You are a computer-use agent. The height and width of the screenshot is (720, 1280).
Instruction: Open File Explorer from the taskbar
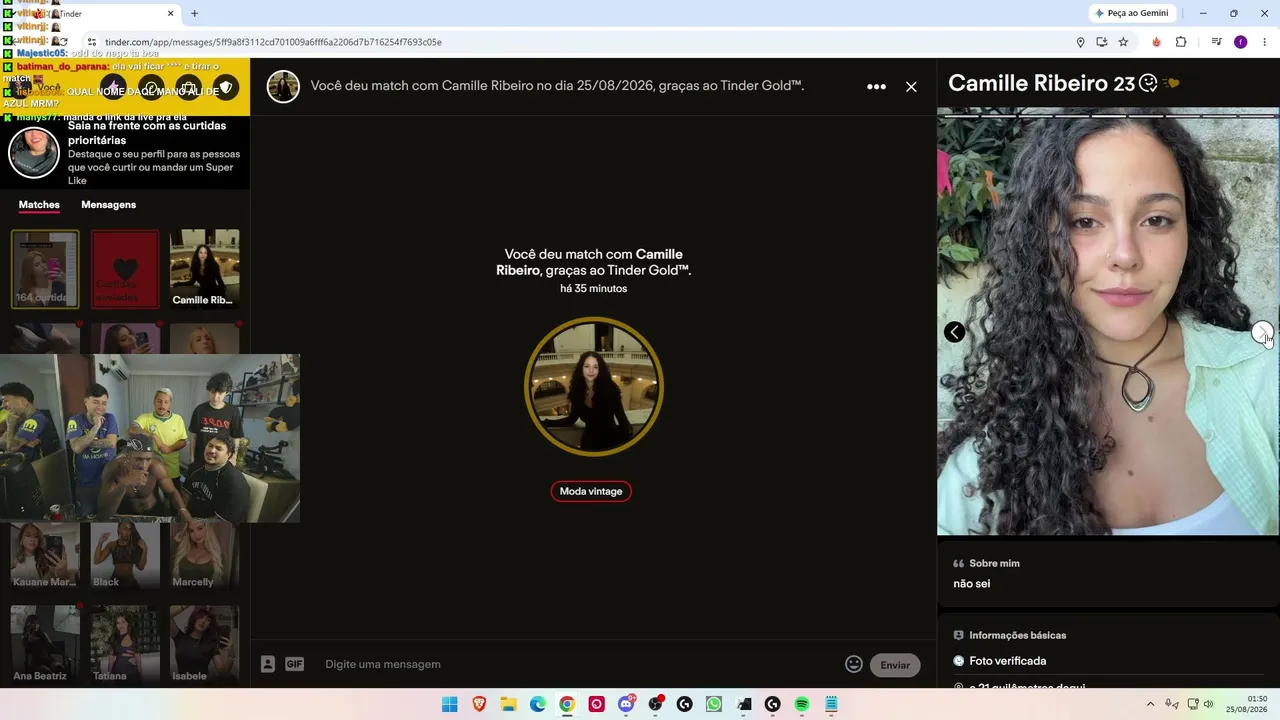click(508, 705)
